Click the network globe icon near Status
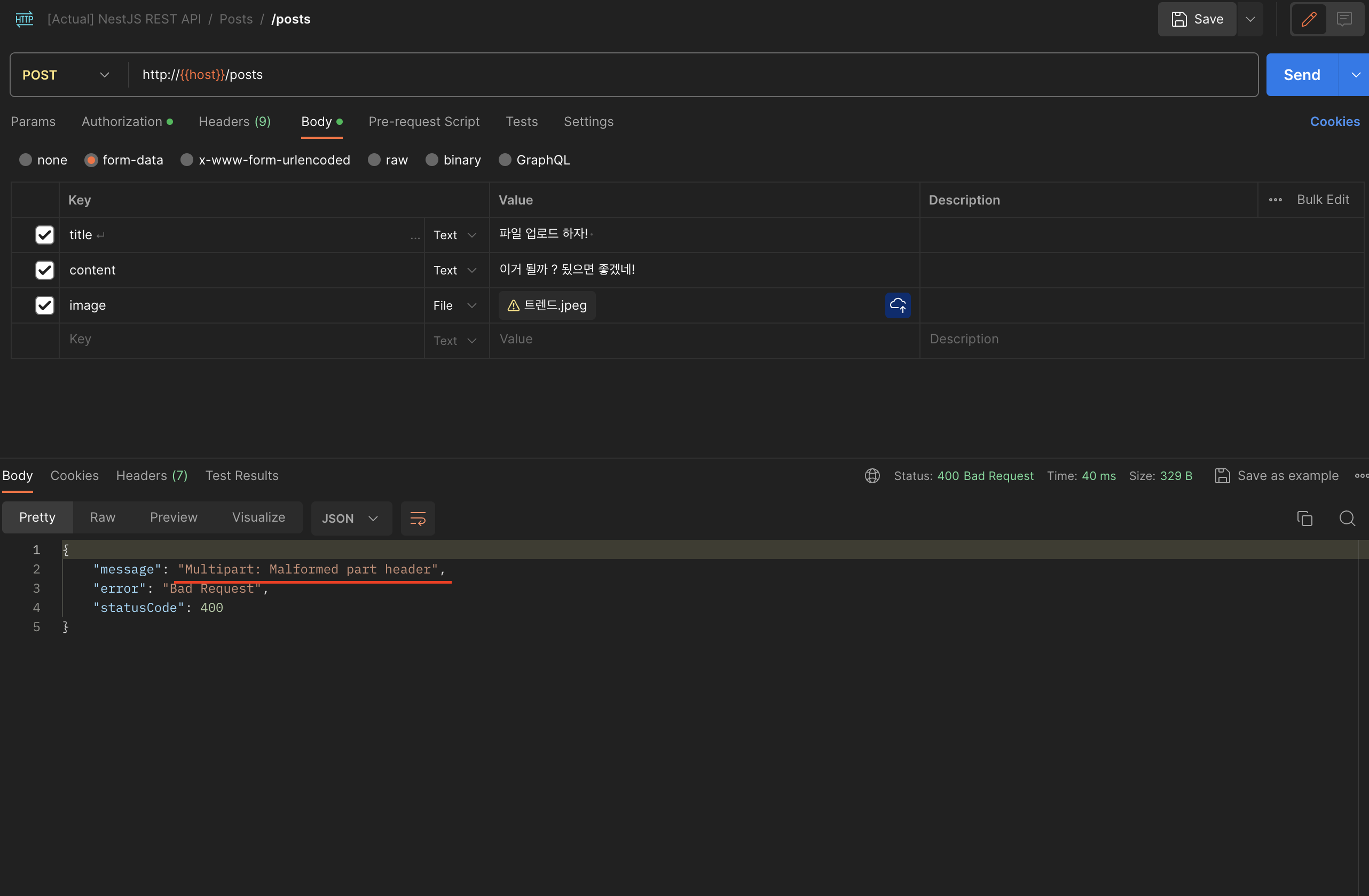 (872, 476)
